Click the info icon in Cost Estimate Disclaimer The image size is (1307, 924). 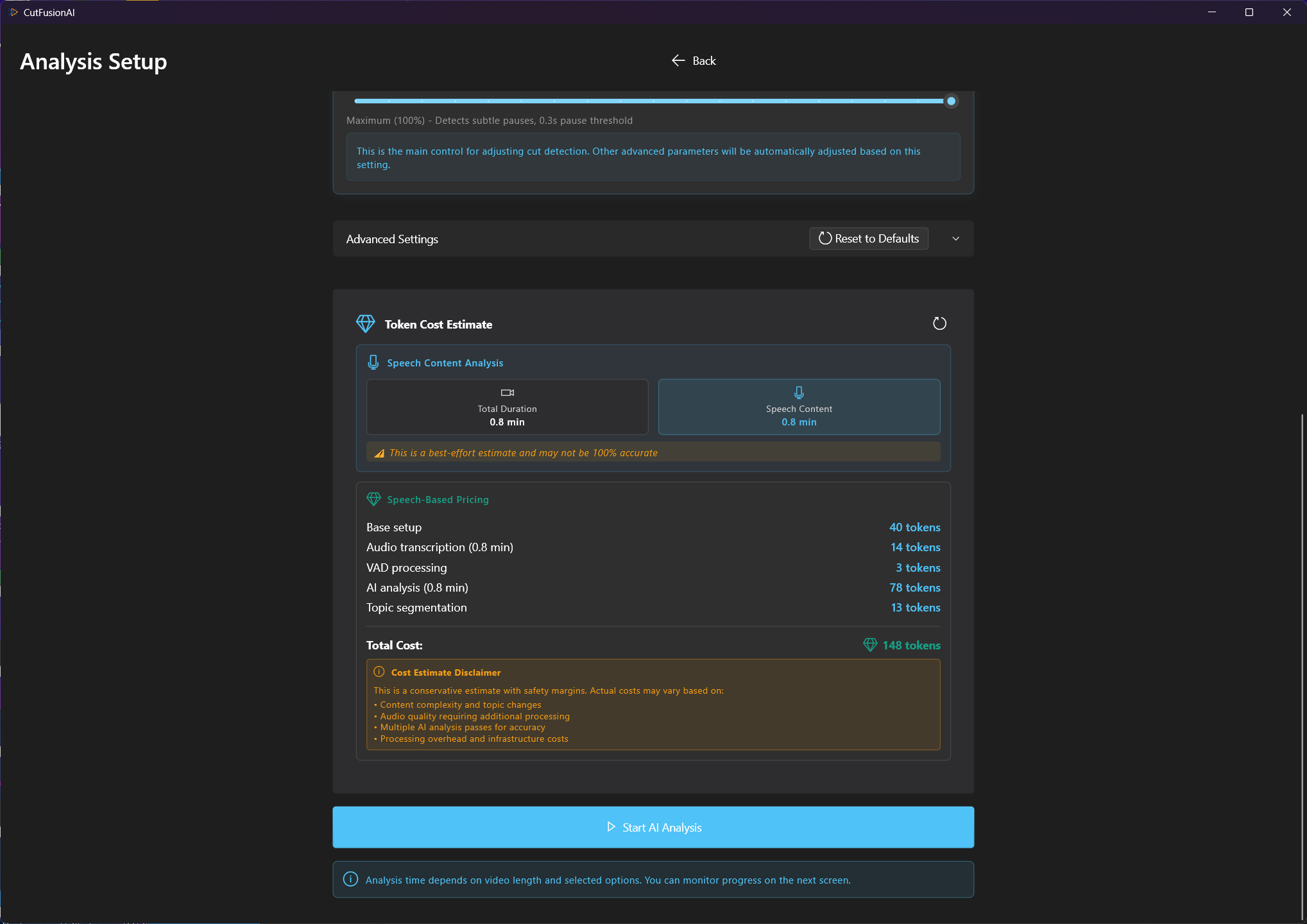[x=379, y=672]
